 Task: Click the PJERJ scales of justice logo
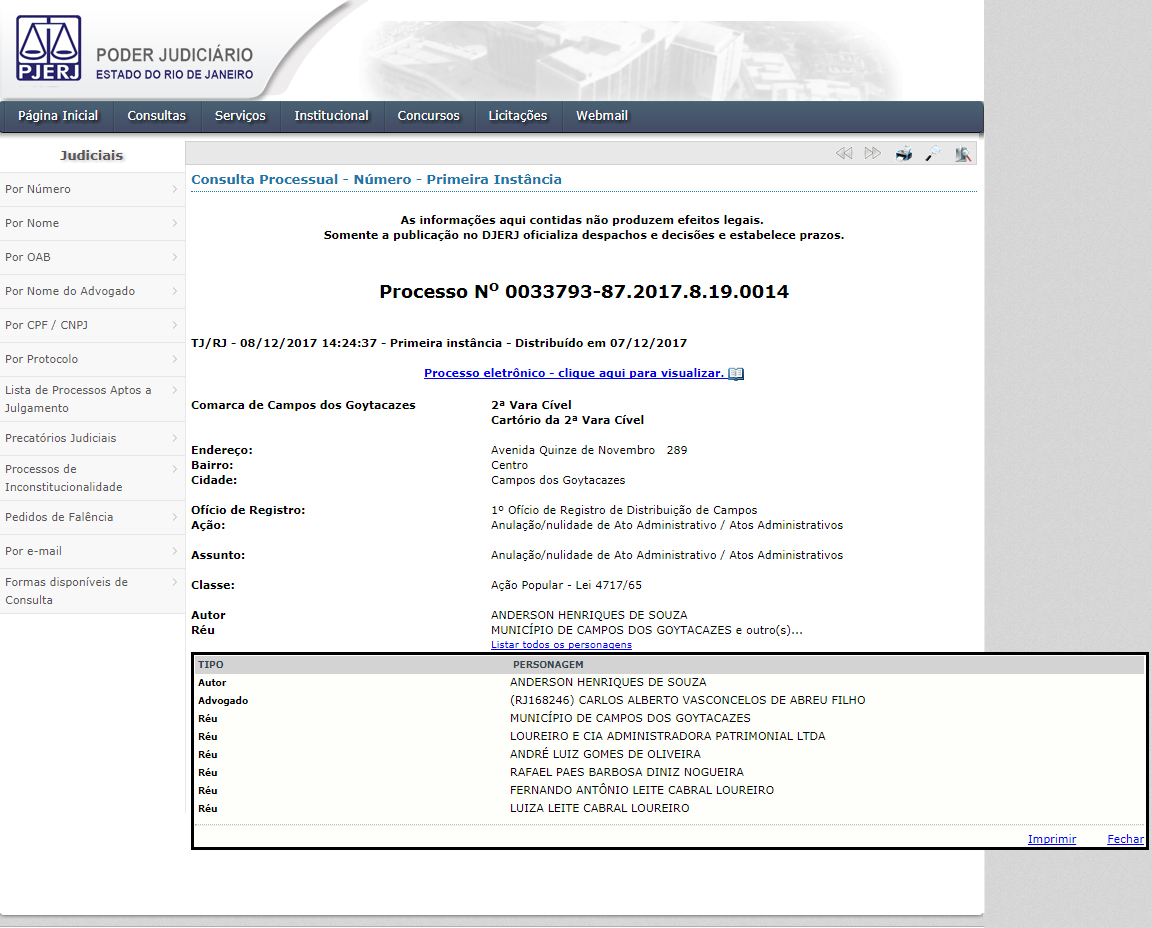coord(48,46)
